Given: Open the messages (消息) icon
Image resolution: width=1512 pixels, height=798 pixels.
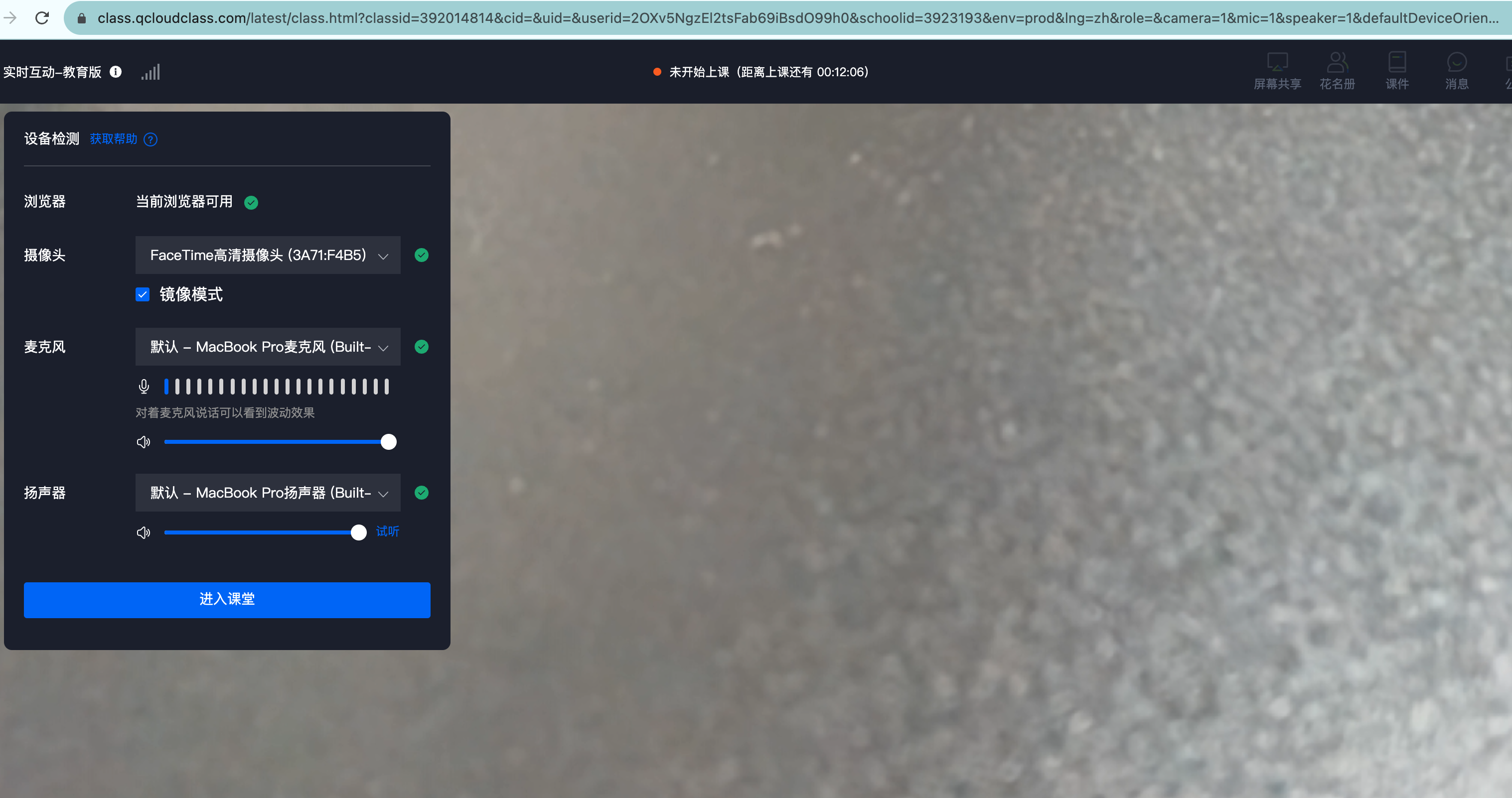Looking at the screenshot, I should point(1457,63).
